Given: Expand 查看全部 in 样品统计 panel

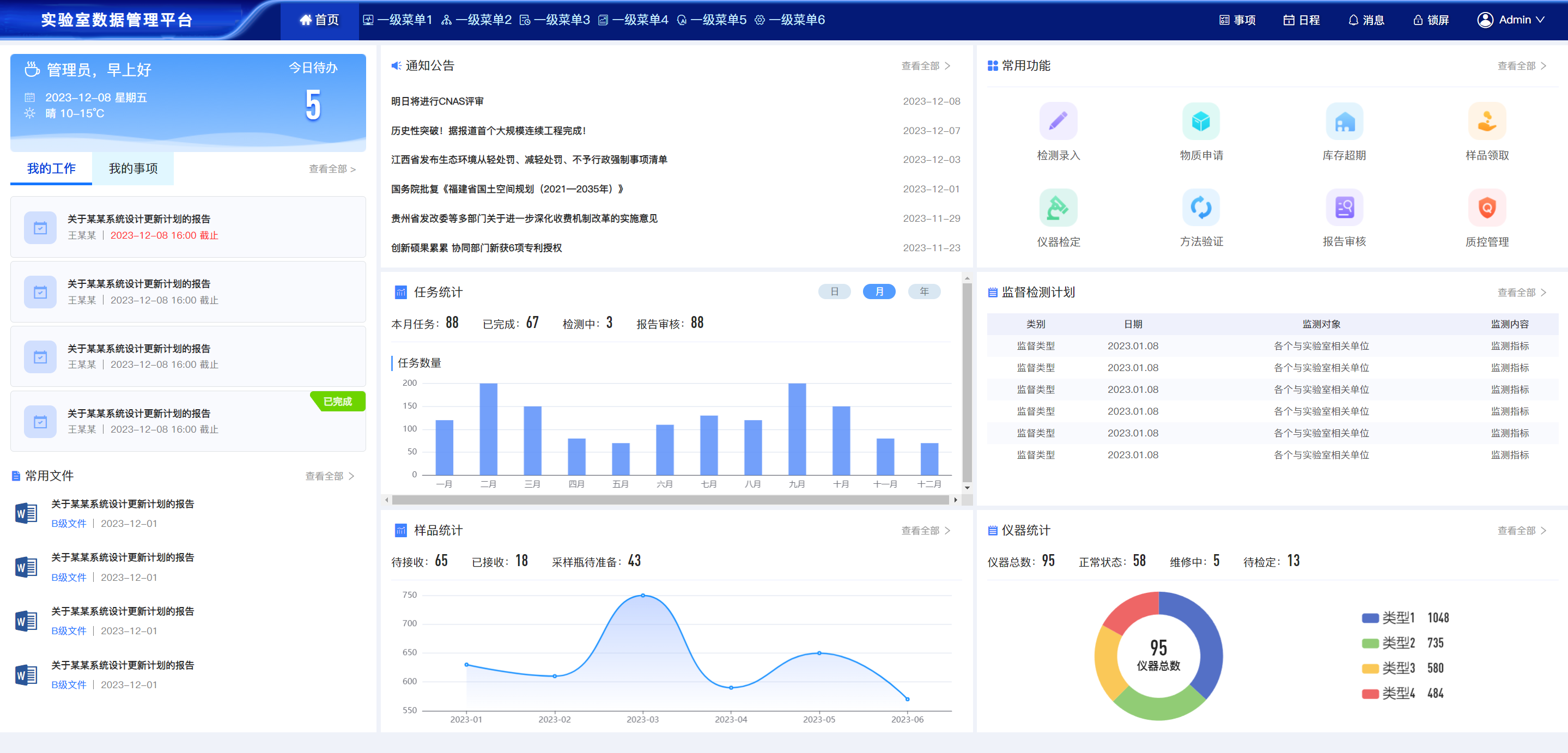Looking at the screenshot, I should click(925, 531).
